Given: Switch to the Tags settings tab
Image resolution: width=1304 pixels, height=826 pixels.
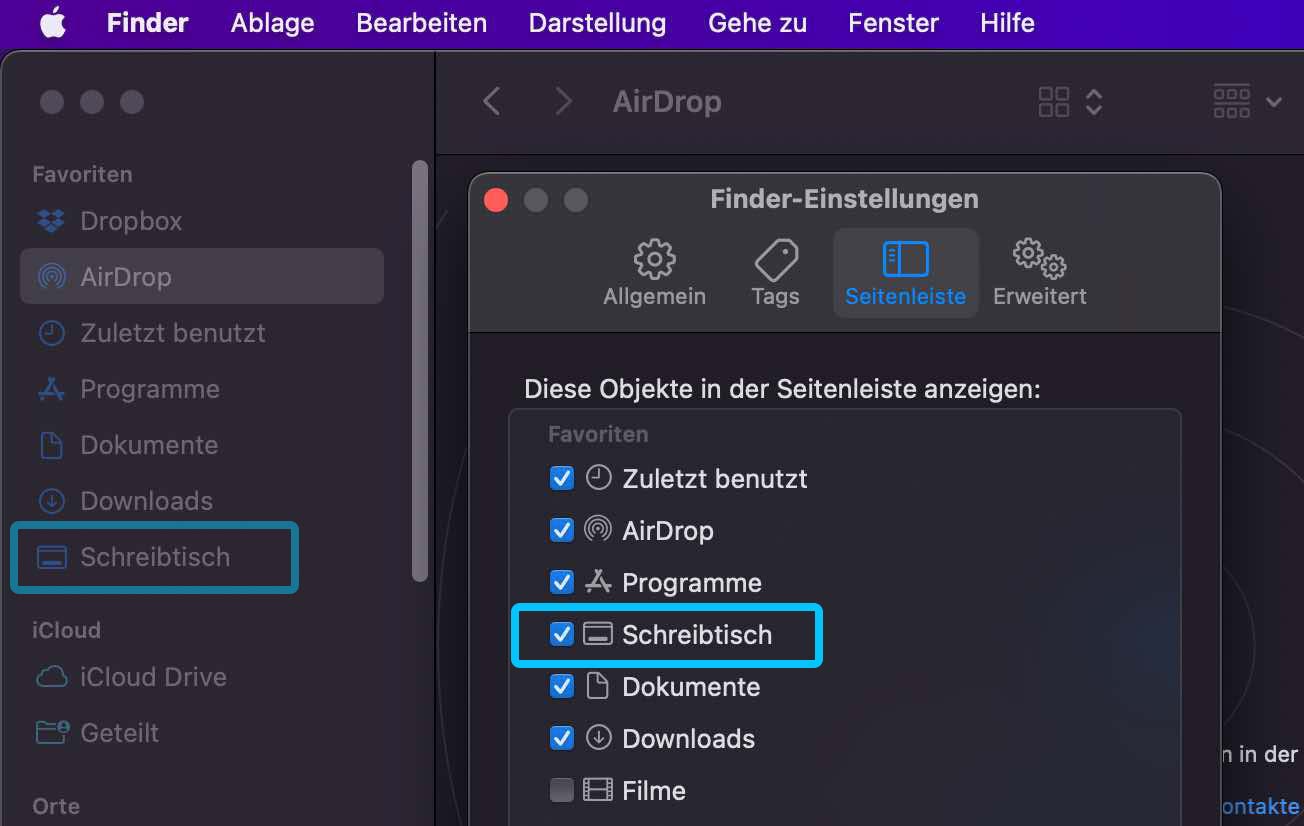Looking at the screenshot, I should [775, 272].
